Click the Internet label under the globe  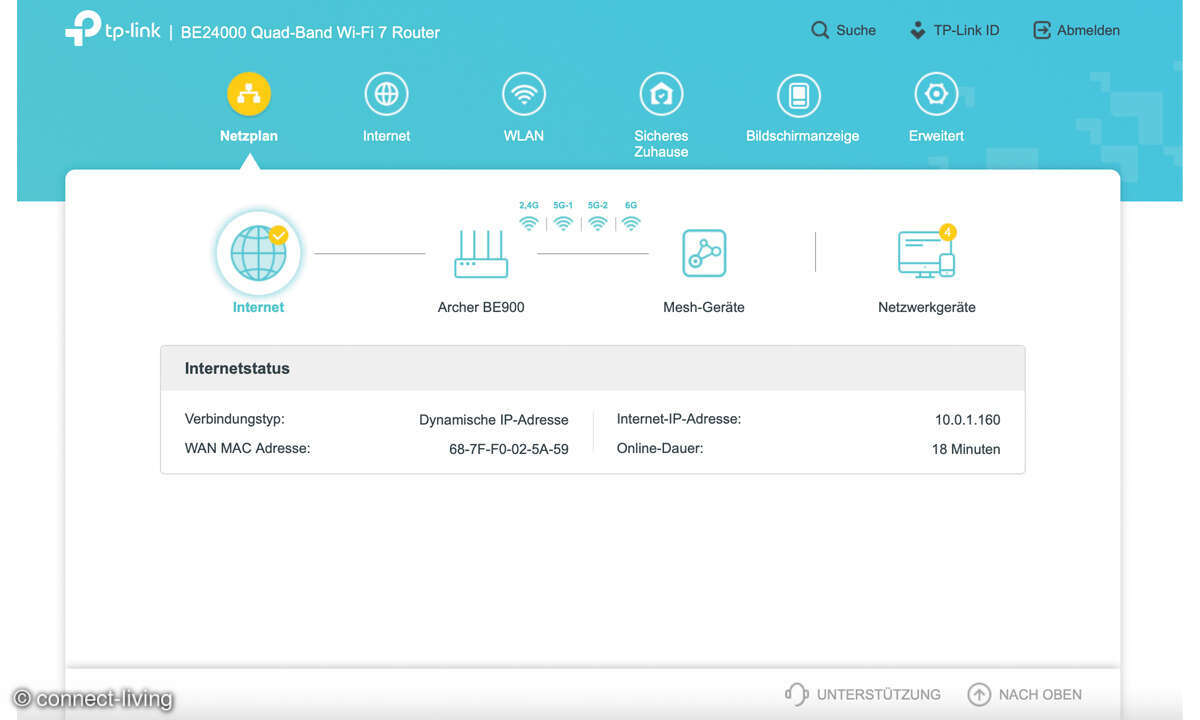[258, 307]
